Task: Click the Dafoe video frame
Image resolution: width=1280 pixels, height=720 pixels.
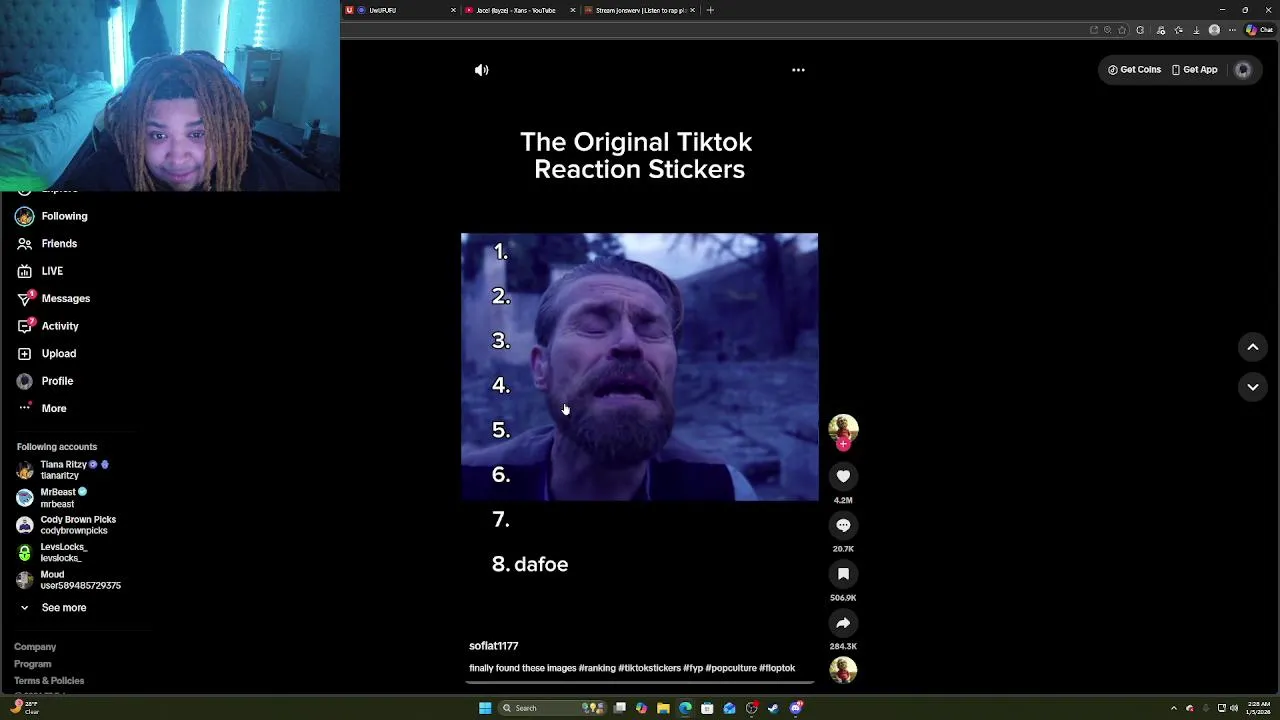Action: [639, 367]
